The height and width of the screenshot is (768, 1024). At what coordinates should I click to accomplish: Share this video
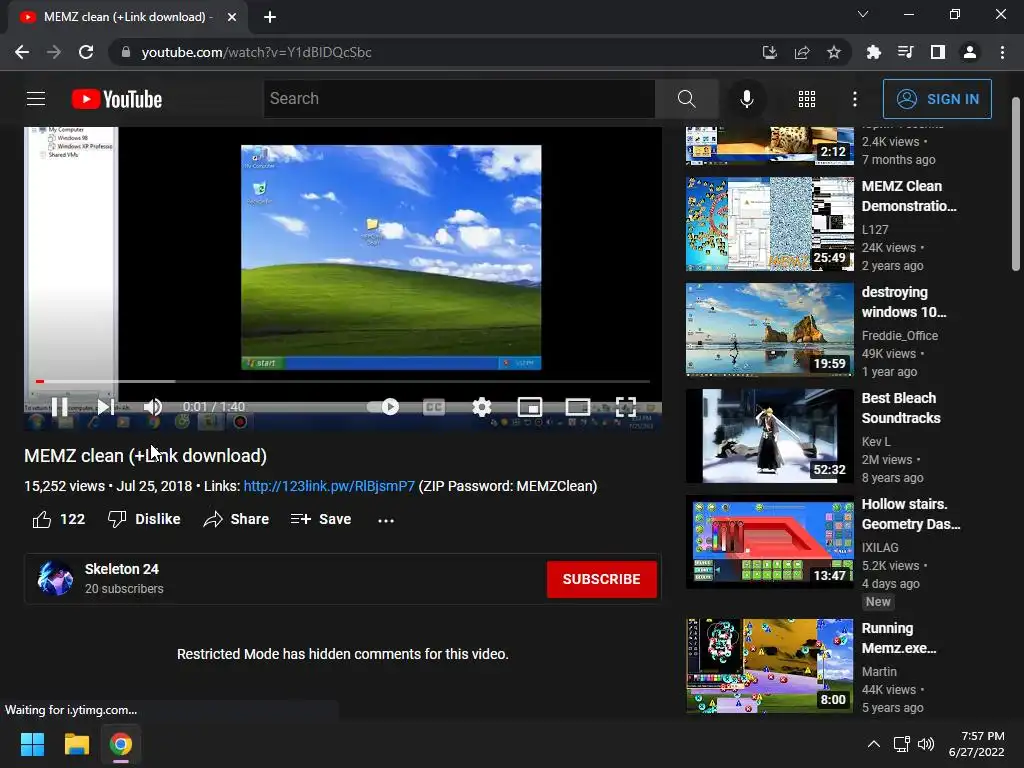[x=236, y=519]
